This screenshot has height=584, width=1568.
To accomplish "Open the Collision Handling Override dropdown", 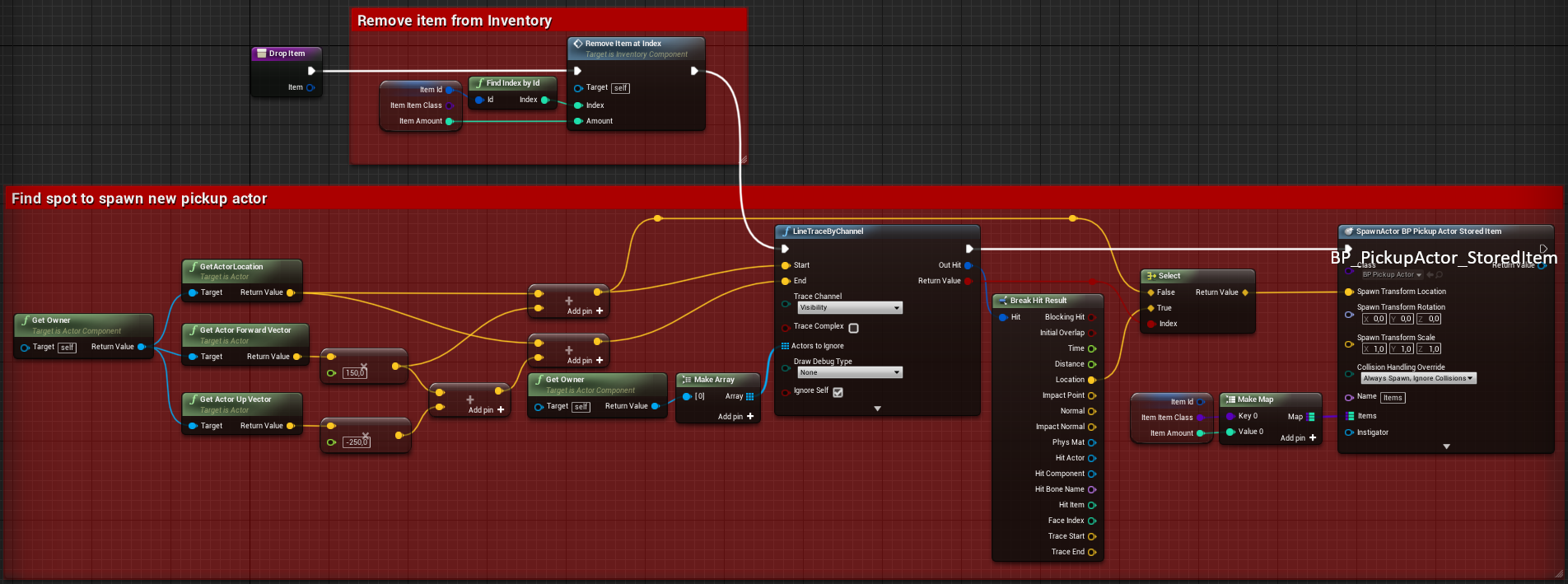I will coord(1417,379).
